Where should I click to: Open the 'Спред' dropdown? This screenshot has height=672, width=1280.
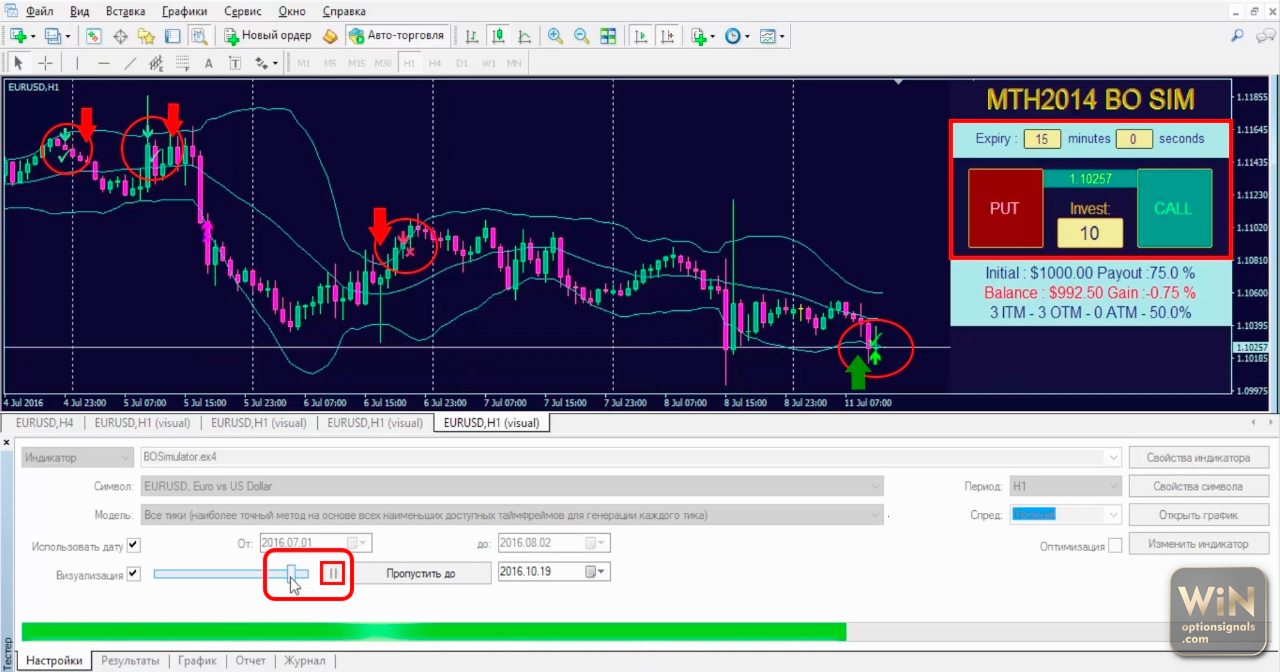[1114, 514]
